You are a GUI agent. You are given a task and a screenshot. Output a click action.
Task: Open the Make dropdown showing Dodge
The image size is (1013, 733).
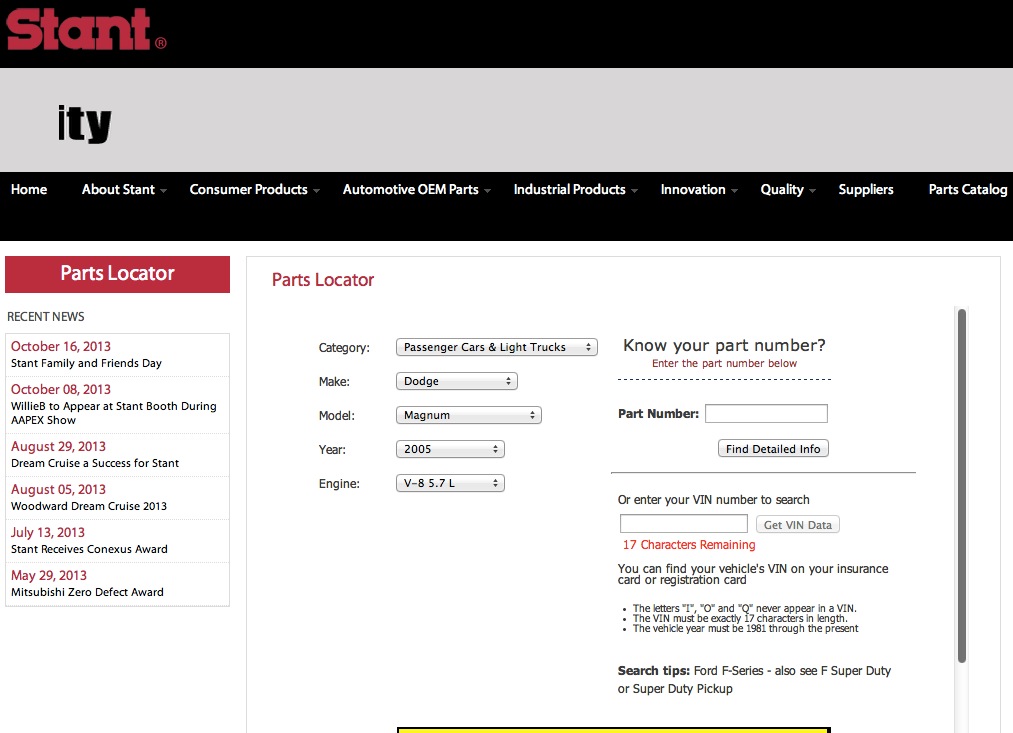(457, 381)
